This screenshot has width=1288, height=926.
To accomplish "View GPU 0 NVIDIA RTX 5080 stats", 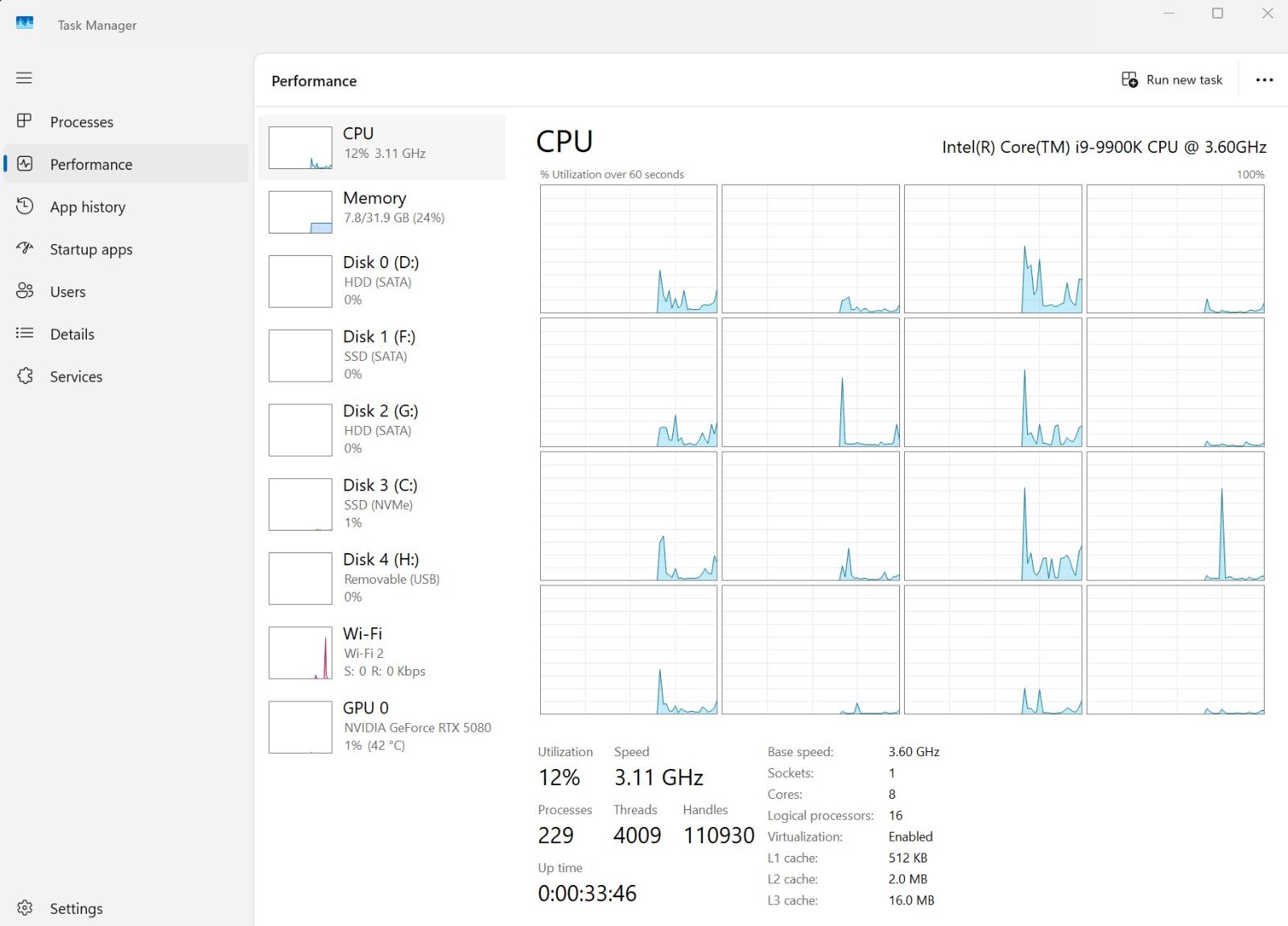I will click(x=382, y=726).
